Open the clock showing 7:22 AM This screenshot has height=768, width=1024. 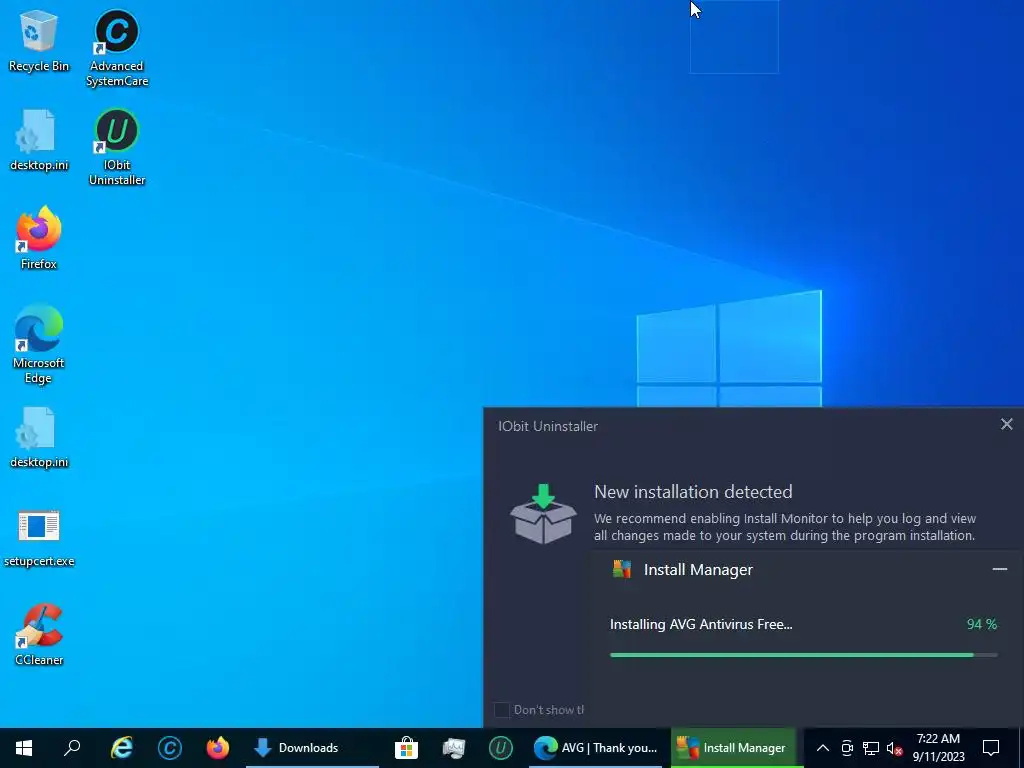(938, 748)
